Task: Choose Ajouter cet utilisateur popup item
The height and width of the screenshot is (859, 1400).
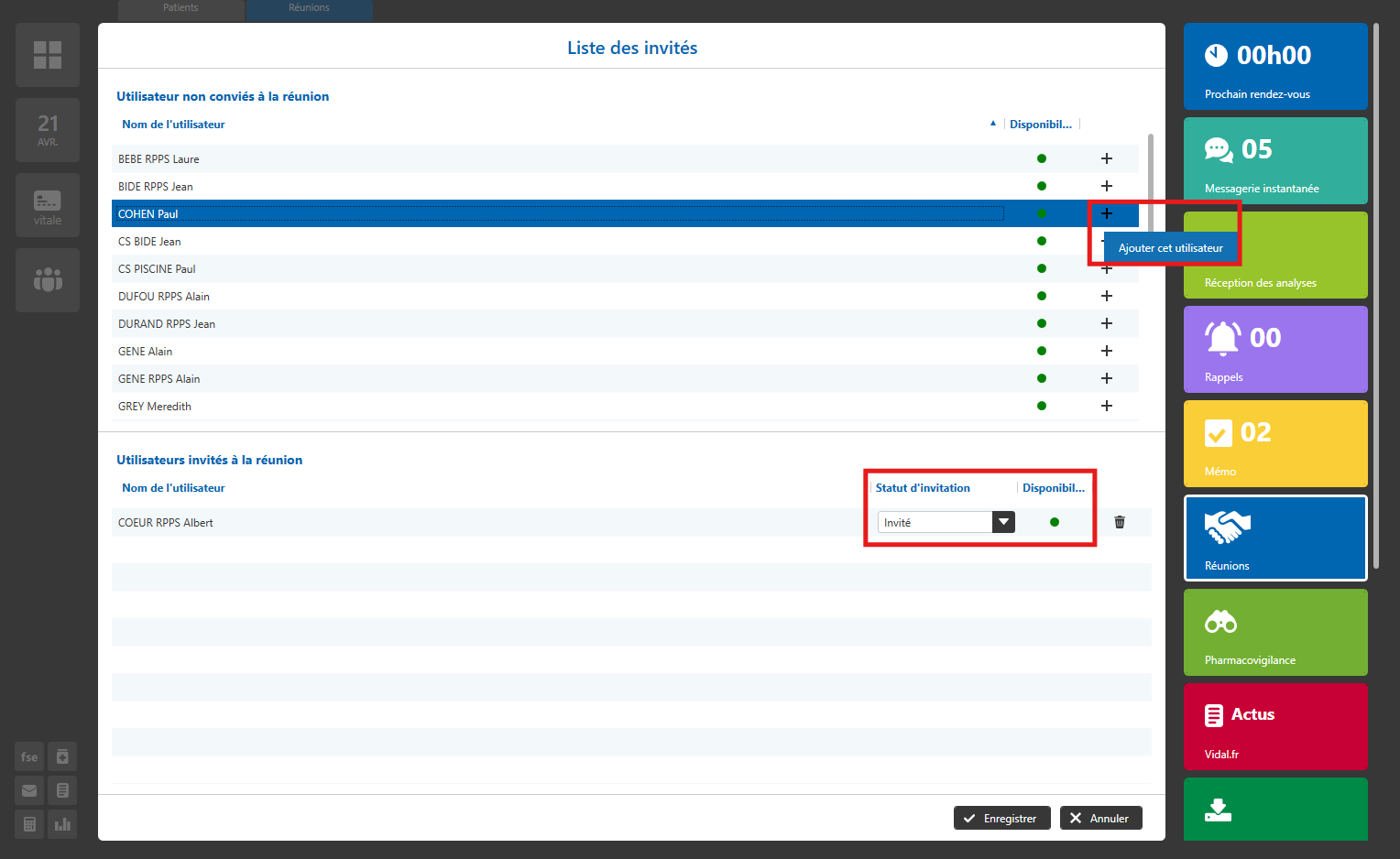Action: click(1170, 248)
